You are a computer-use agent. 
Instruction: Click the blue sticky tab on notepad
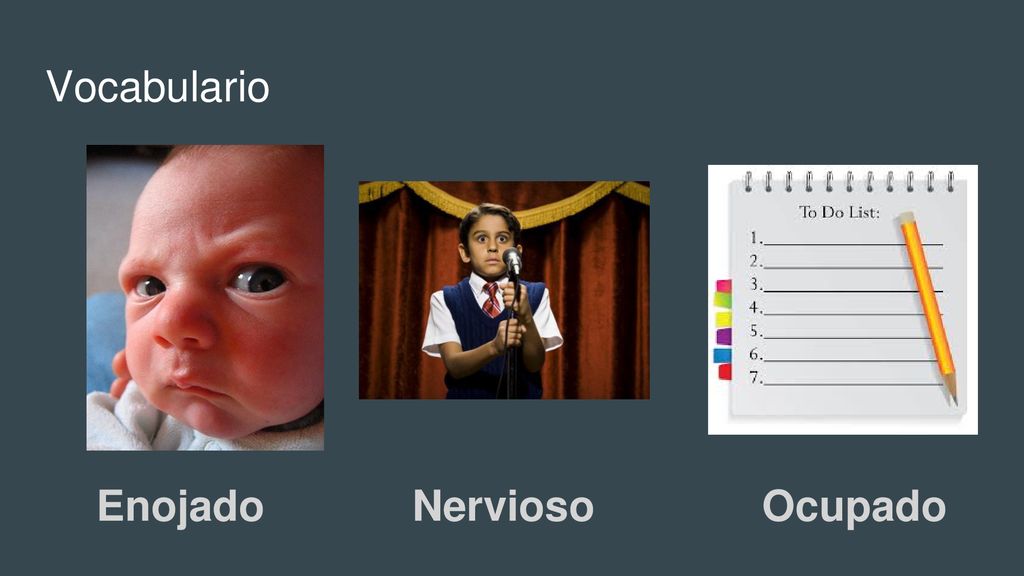[x=722, y=355]
